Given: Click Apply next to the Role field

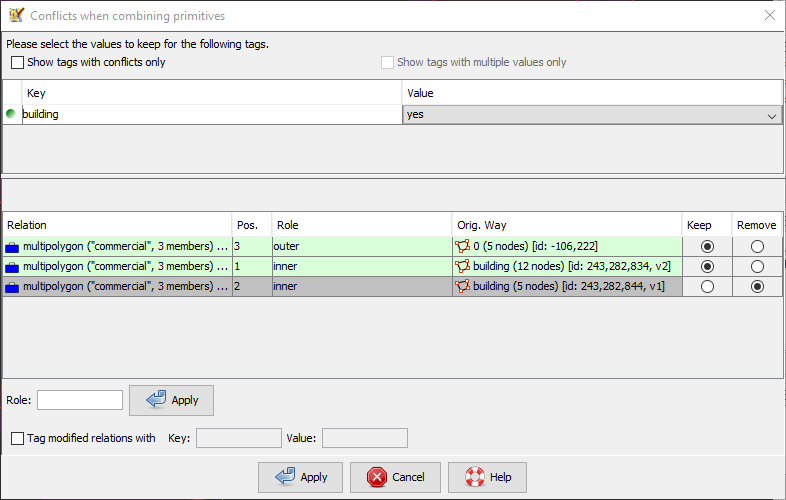Looking at the screenshot, I should pyautogui.click(x=171, y=400).
